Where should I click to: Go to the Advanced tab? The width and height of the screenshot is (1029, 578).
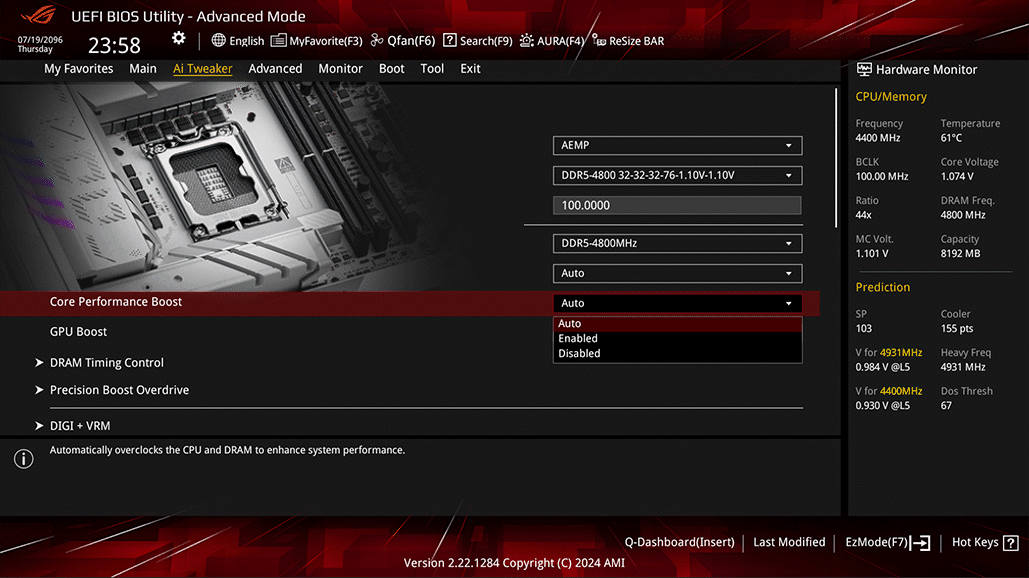pos(276,69)
